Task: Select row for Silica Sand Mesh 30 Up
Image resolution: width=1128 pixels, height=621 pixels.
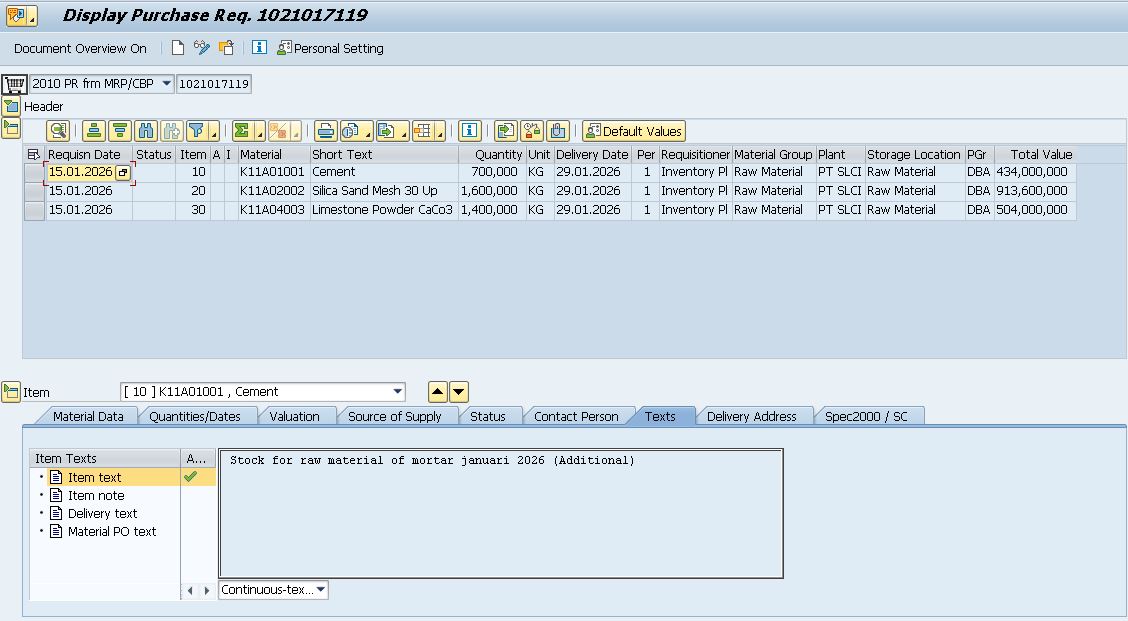Action: [34, 191]
